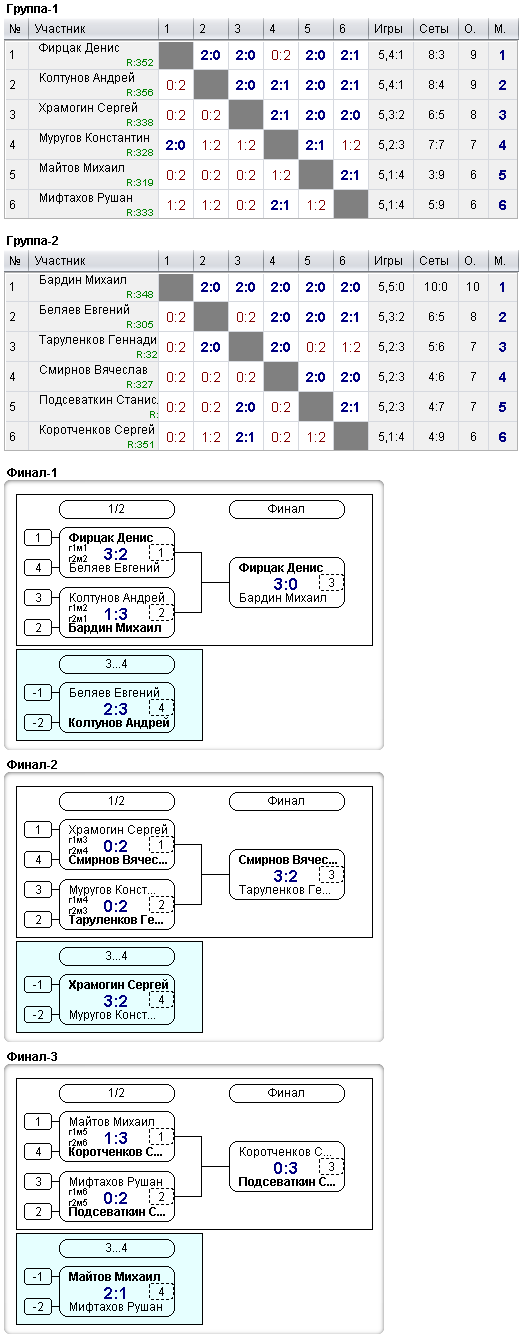Select match box number 1 in Финал-1
Viewport: 528px width, 1340px height.
click(161, 553)
